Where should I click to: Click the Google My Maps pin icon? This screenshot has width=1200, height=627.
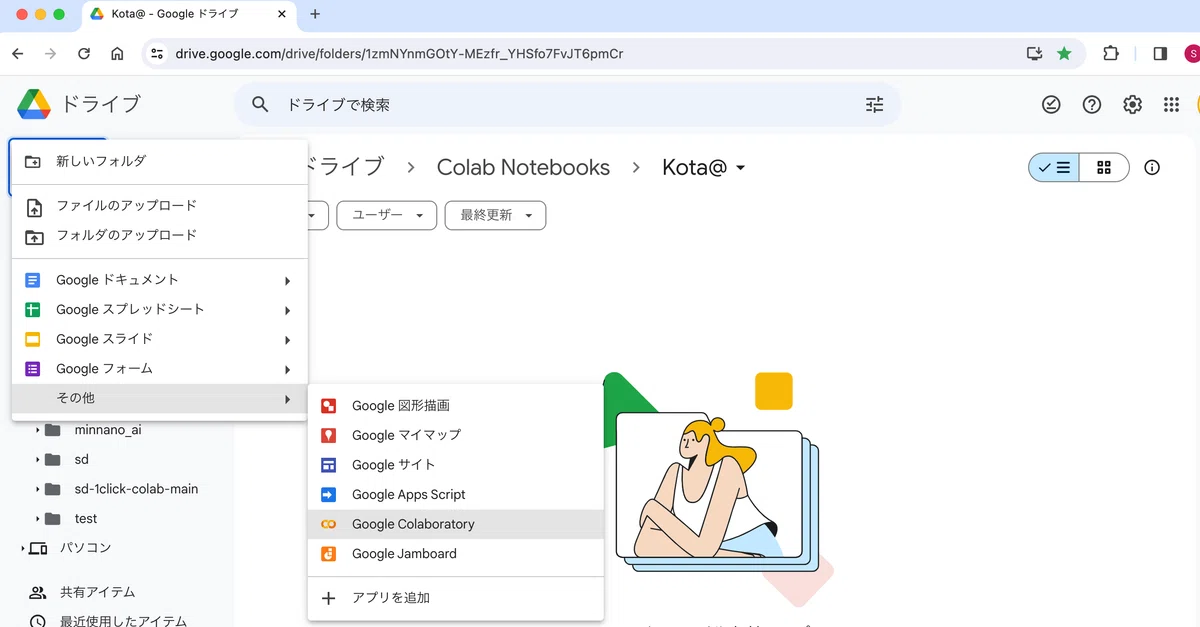328,435
